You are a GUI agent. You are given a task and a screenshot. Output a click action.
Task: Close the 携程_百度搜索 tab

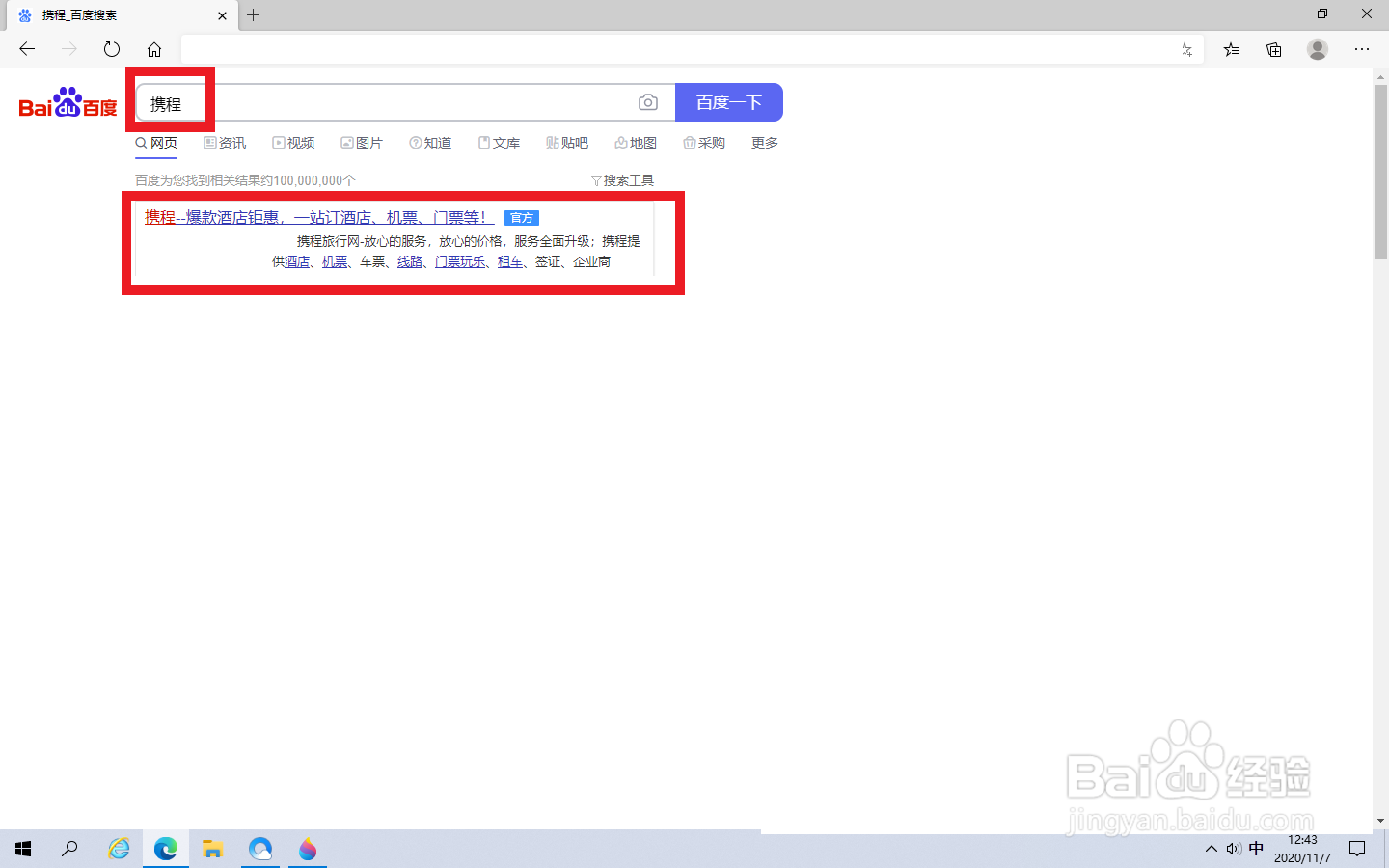pyautogui.click(x=222, y=15)
